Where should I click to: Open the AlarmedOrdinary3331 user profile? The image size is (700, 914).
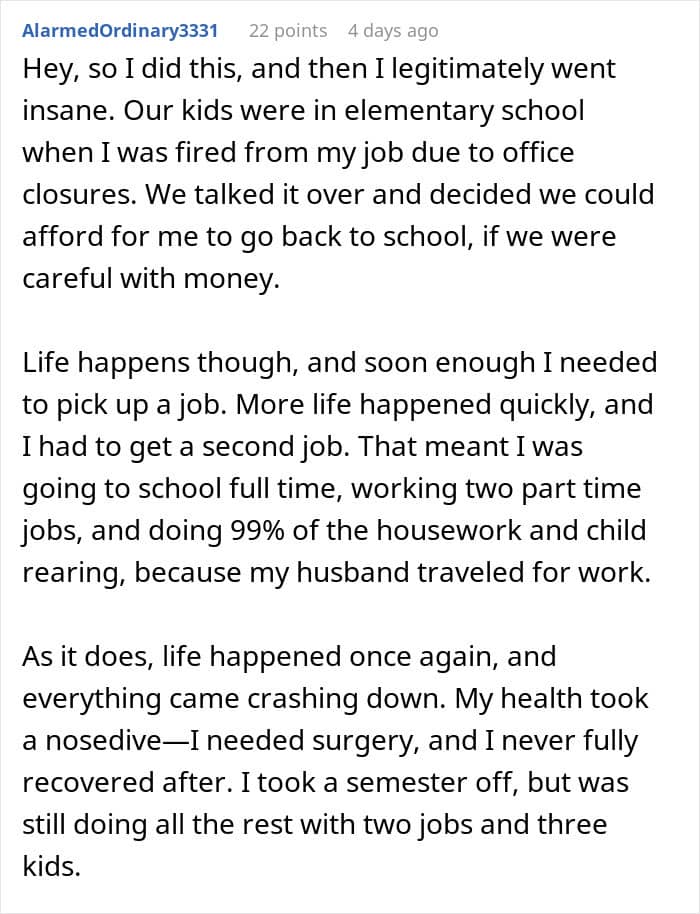[x=120, y=31]
